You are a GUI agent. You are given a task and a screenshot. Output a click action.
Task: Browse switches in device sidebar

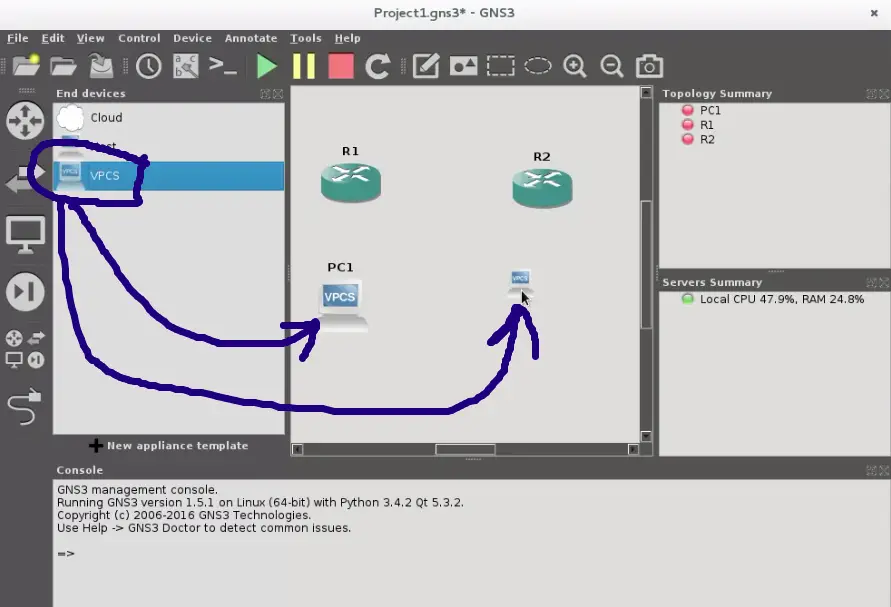(25, 177)
